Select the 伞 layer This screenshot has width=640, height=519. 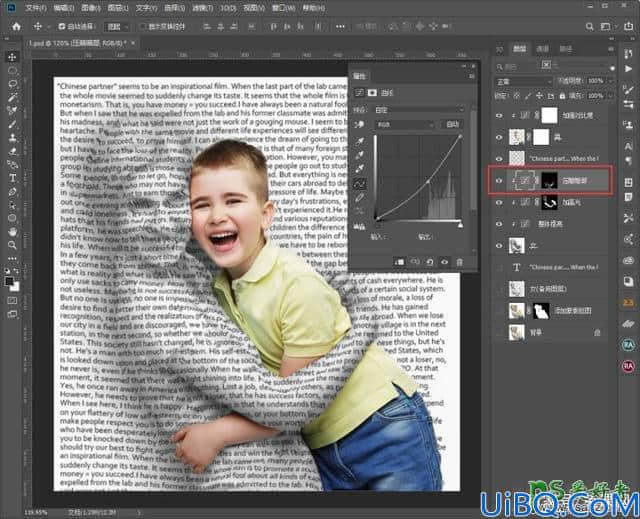coord(551,246)
